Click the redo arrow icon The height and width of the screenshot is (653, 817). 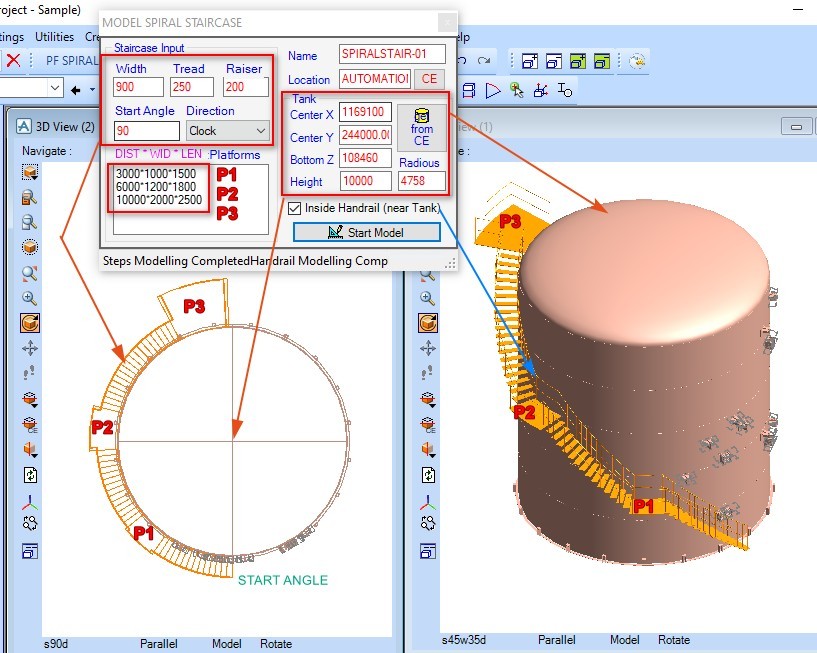pos(484,60)
